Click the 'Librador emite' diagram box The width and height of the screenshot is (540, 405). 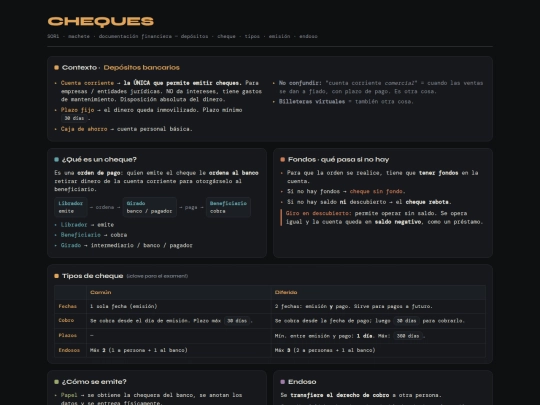click(x=71, y=207)
